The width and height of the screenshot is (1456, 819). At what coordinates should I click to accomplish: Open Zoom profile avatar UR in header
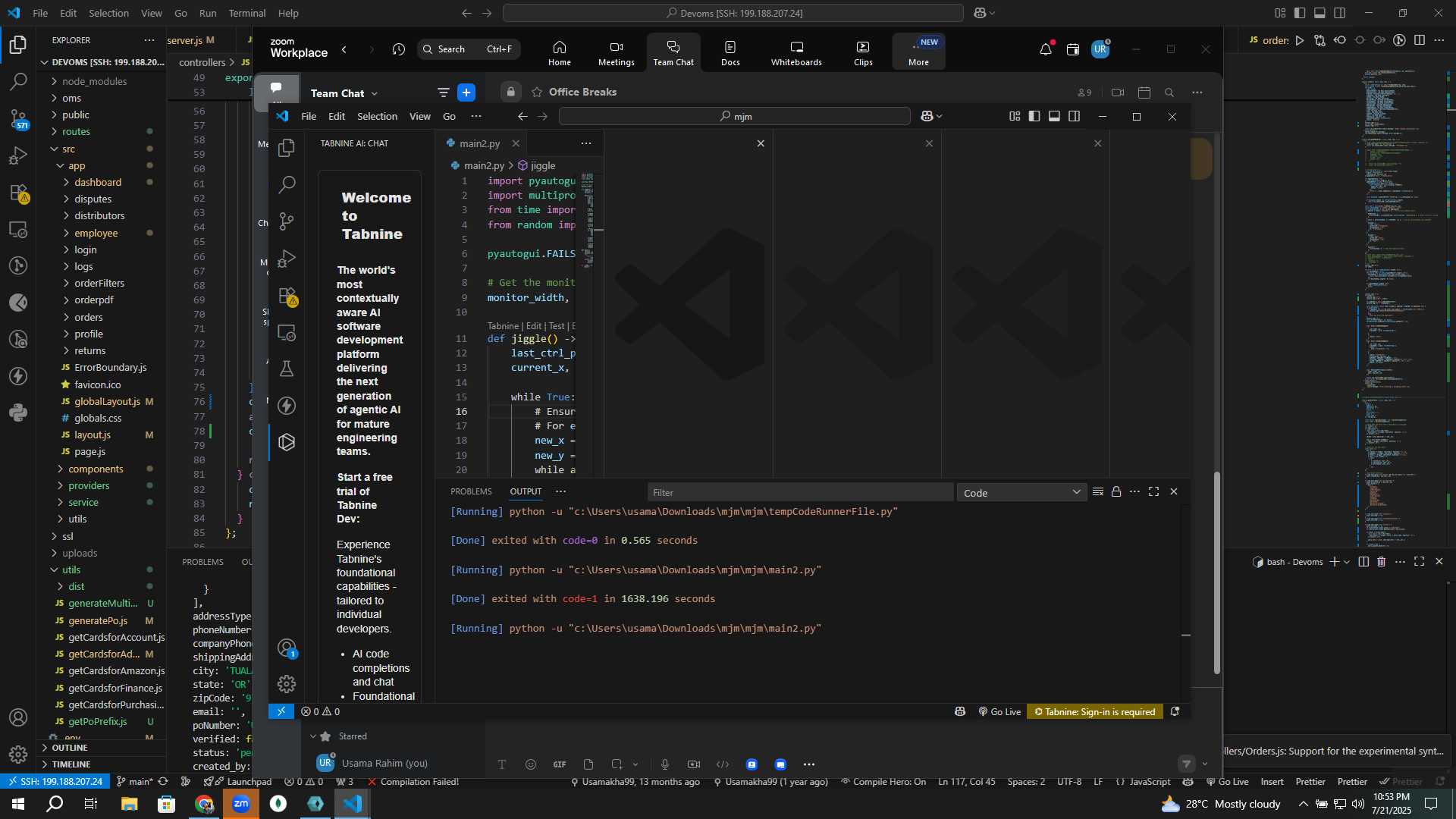(x=1100, y=49)
